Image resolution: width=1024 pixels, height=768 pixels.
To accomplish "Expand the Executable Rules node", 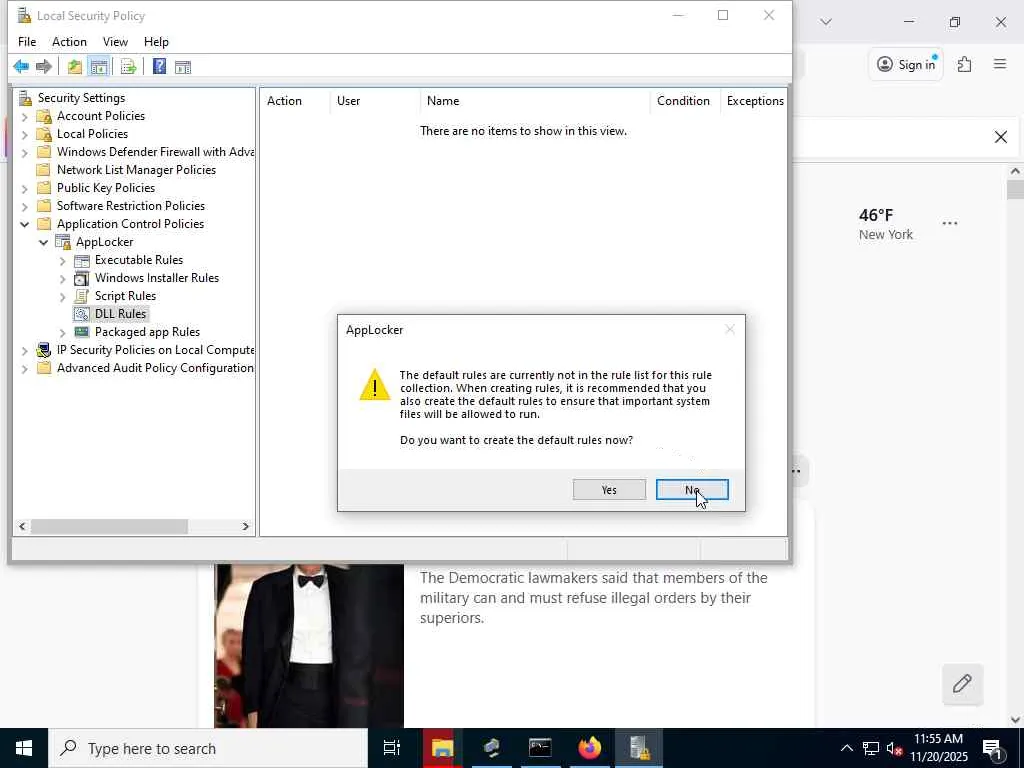I will click(x=63, y=261).
